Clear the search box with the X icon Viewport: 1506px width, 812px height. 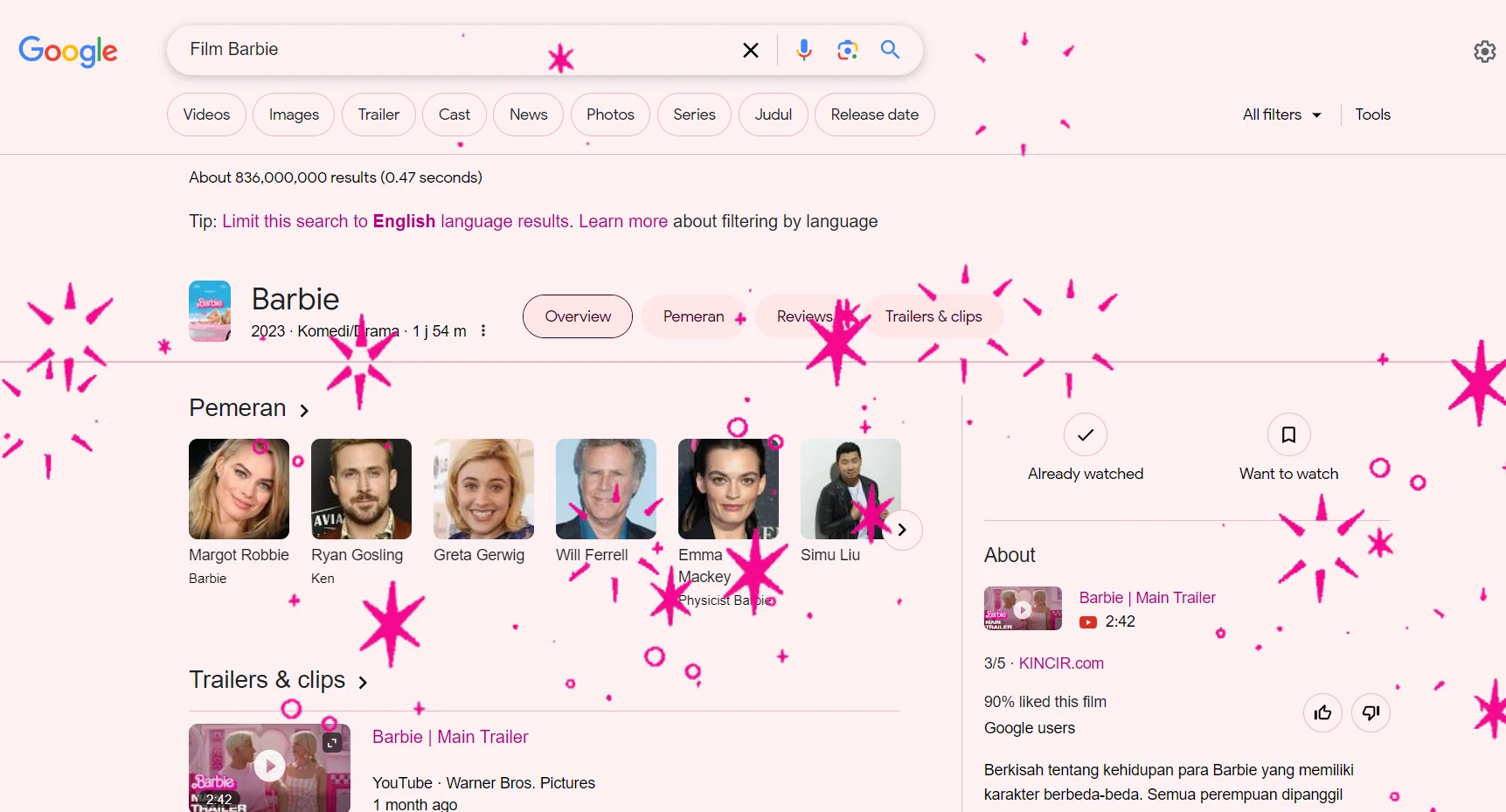coord(751,50)
